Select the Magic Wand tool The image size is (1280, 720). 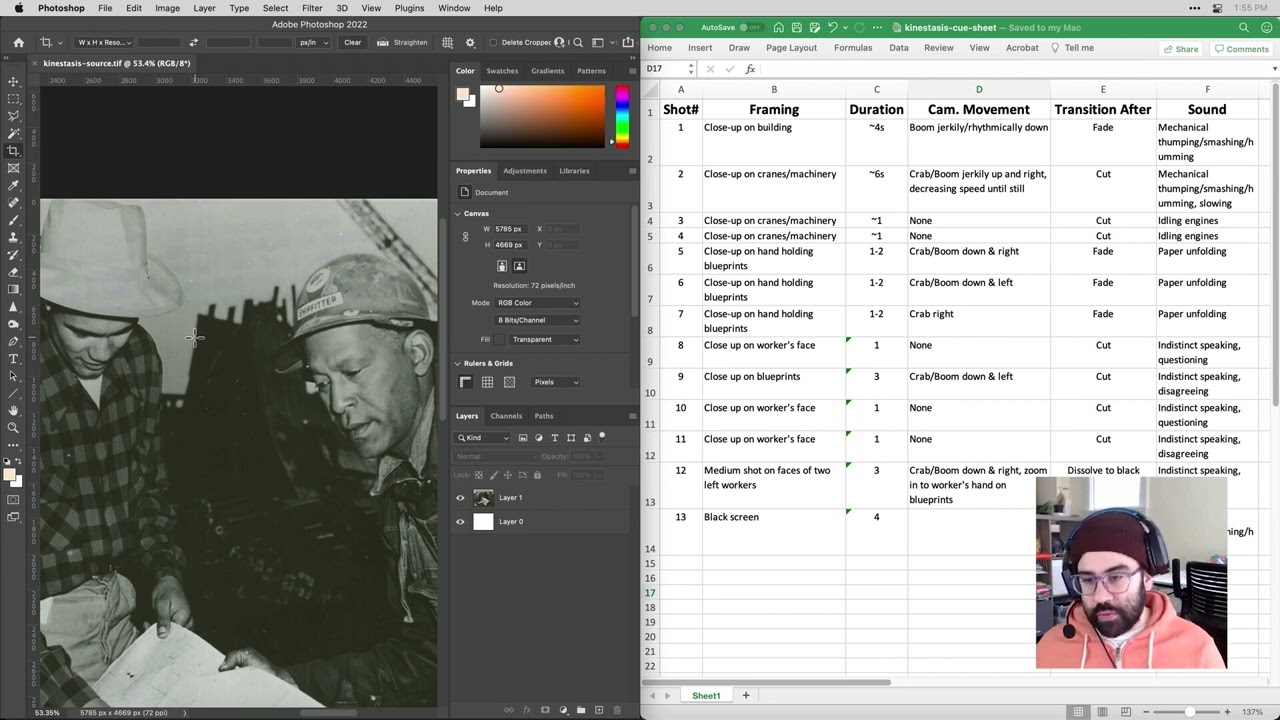pyautogui.click(x=13, y=133)
